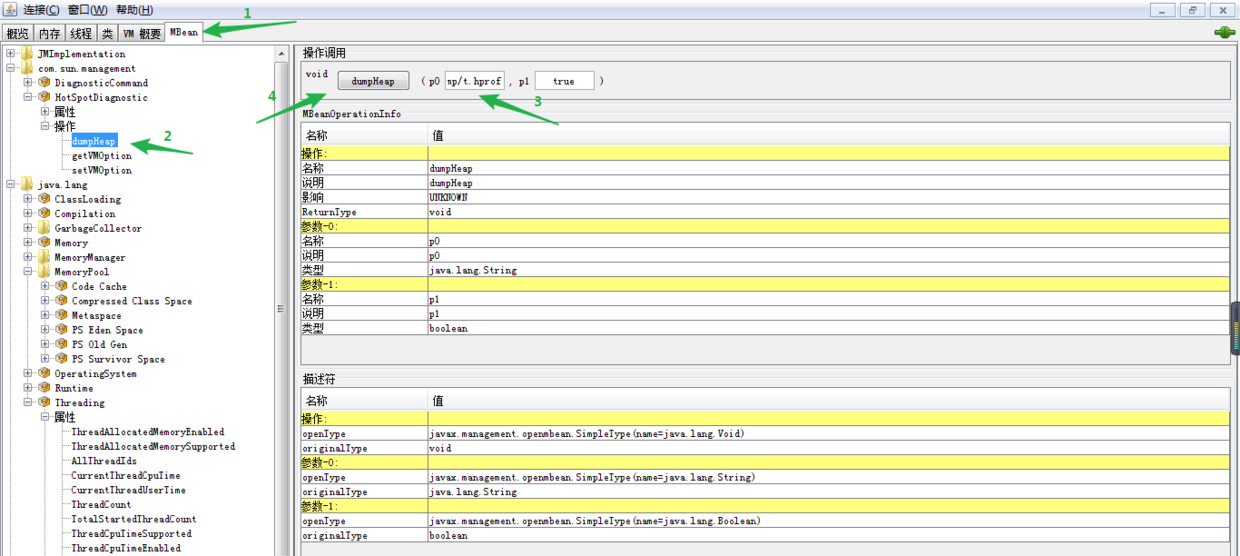Click the p0 file path input field
Viewport: 1240px width, 556px height.
coord(475,81)
